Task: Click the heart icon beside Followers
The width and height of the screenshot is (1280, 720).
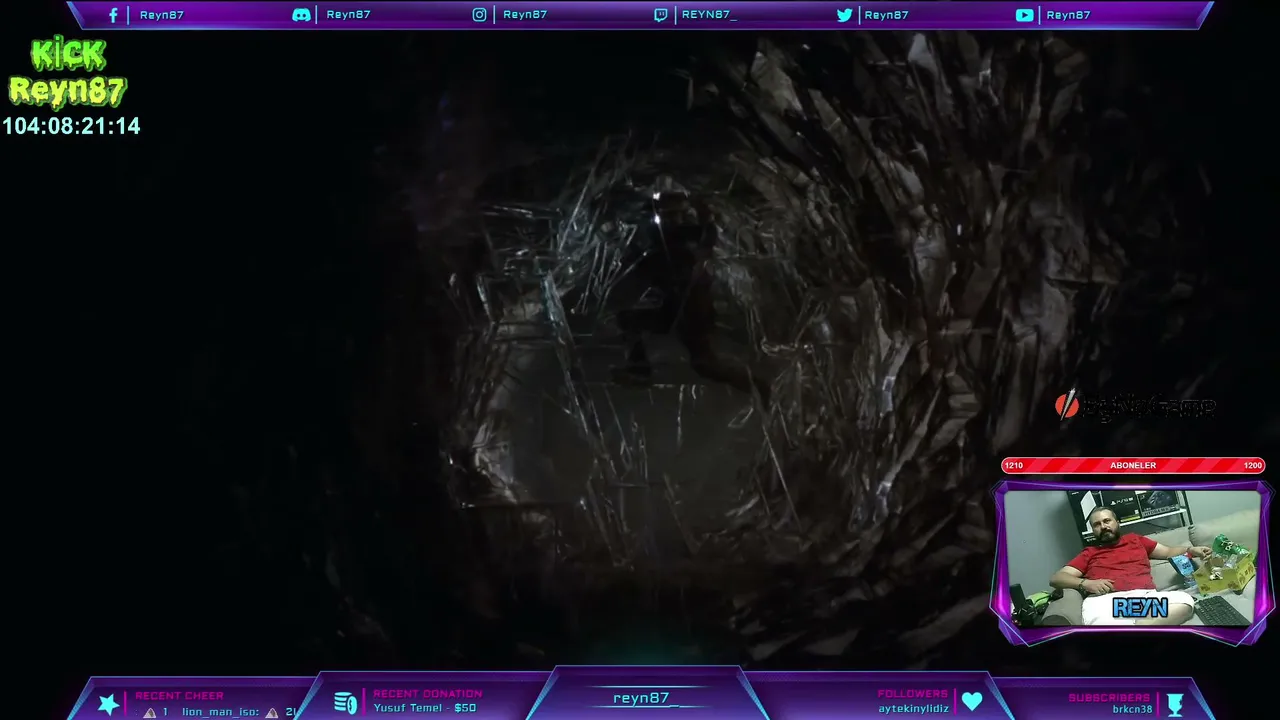Action: click(972, 702)
